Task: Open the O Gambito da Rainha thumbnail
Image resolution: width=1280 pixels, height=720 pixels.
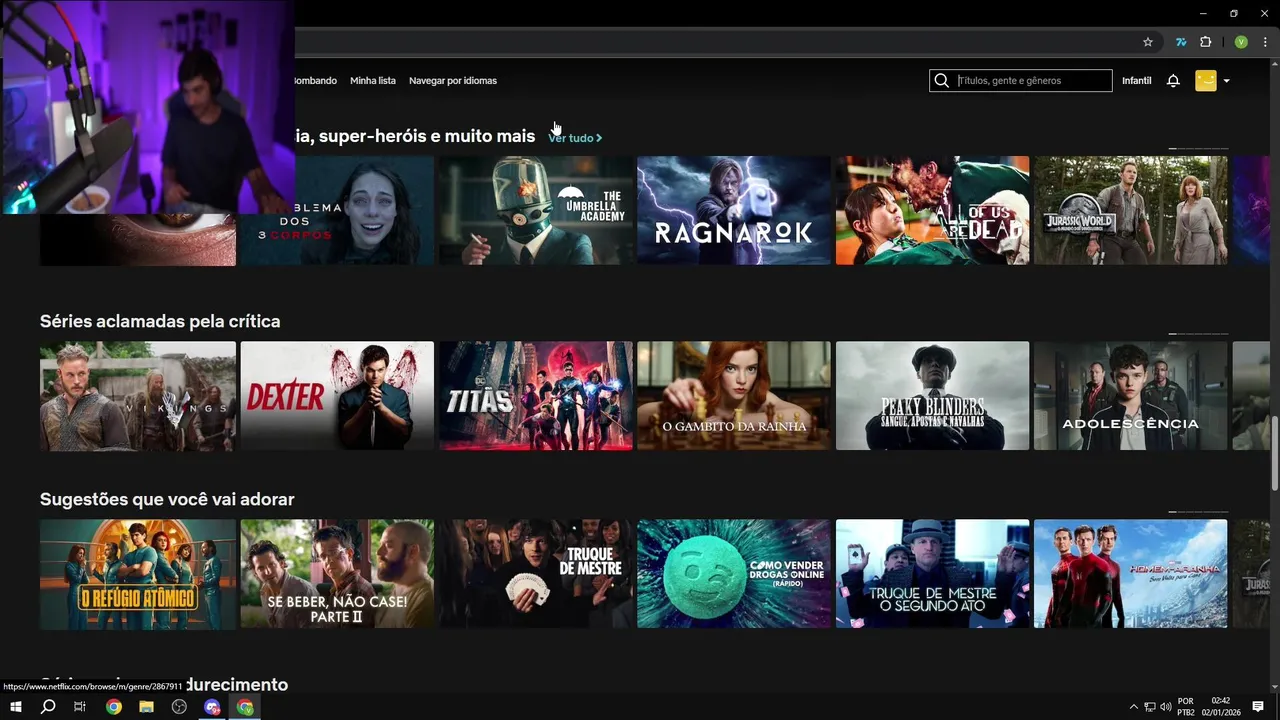Action: [734, 396]
